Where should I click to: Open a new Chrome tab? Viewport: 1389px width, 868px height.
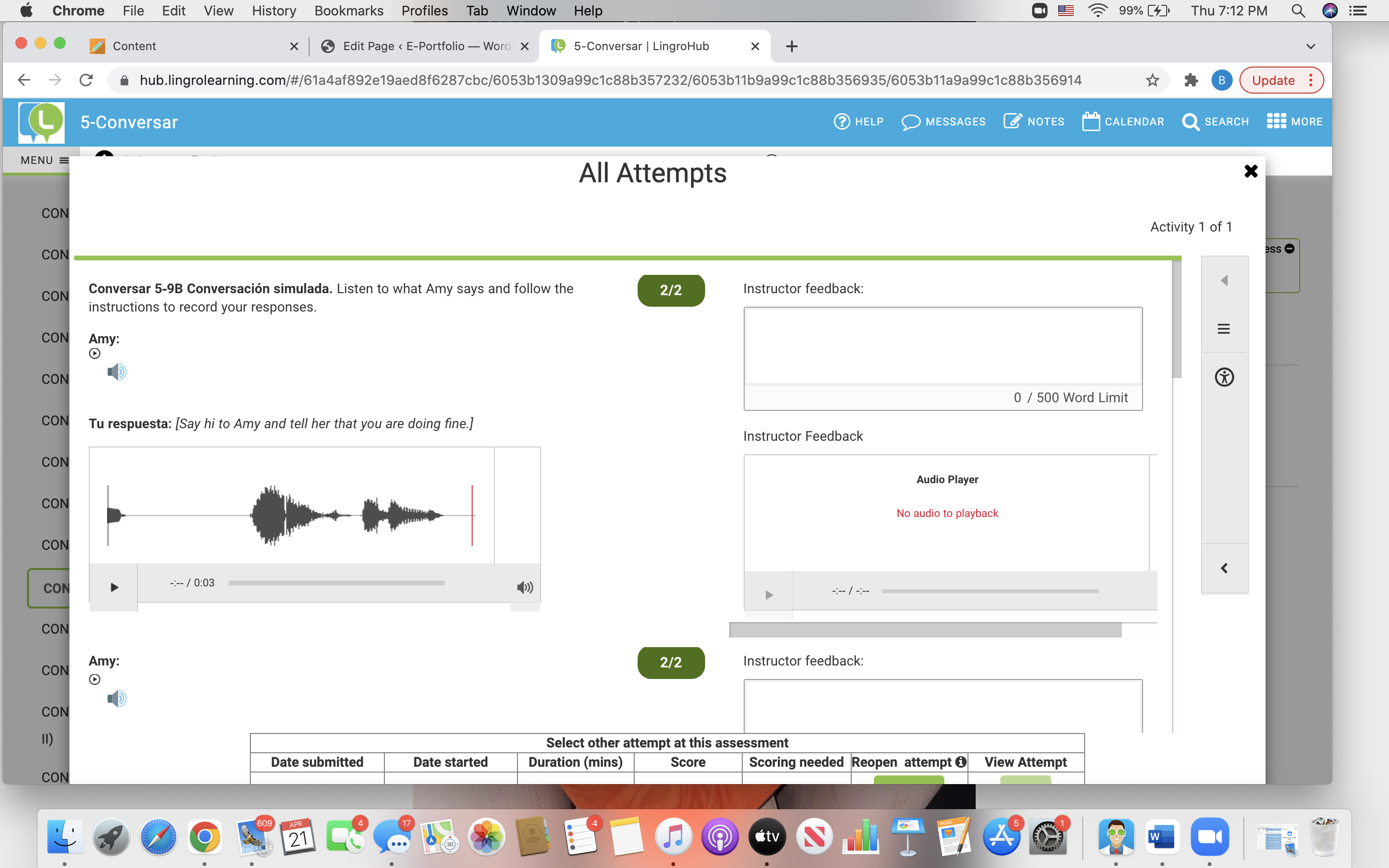pos(791,46)
